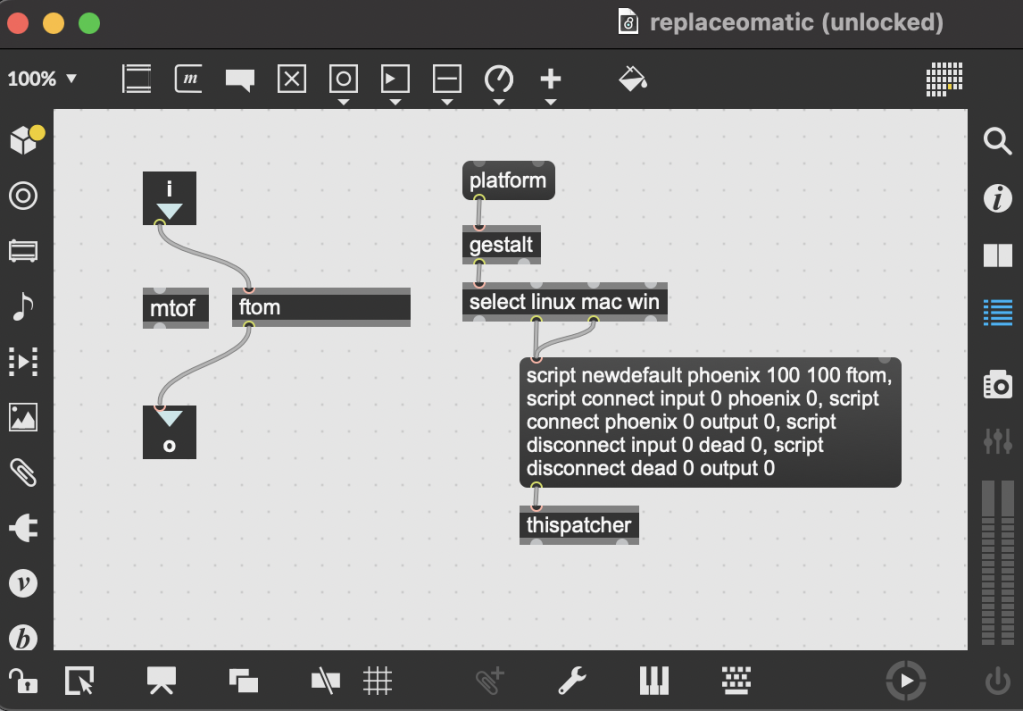Select the mtof object box
Image resolution: width=1023 pixels, height=711 pixels.
point(176,308)
